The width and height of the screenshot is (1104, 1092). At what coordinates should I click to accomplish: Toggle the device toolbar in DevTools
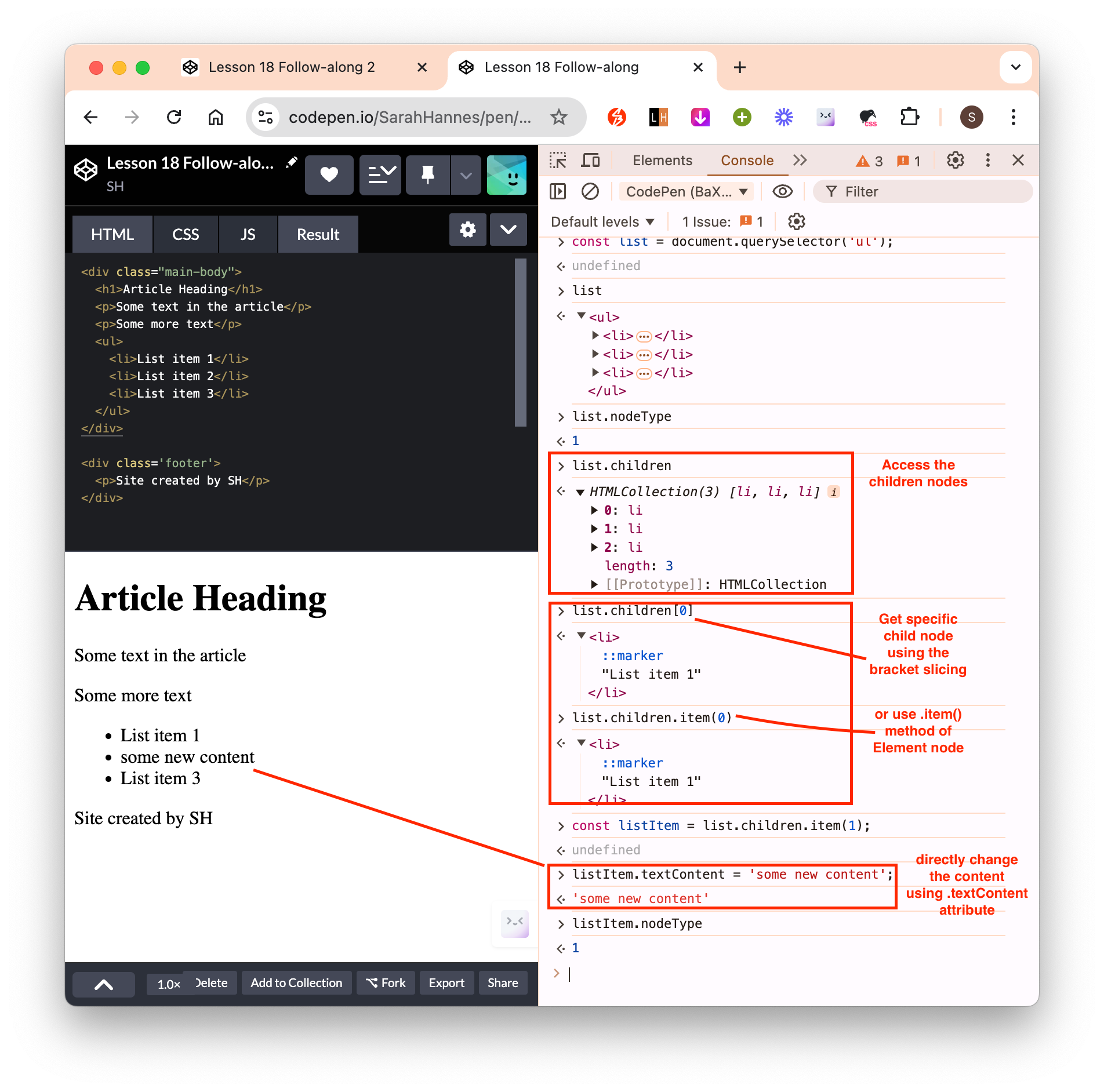[x=590, y=161]
